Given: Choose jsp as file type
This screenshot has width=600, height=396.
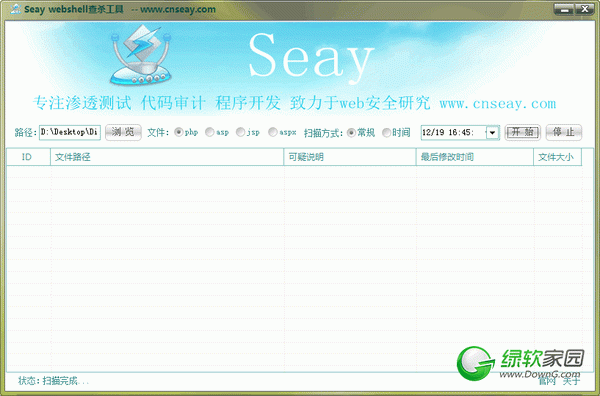Looking at the screenshot, I should 240,132.
